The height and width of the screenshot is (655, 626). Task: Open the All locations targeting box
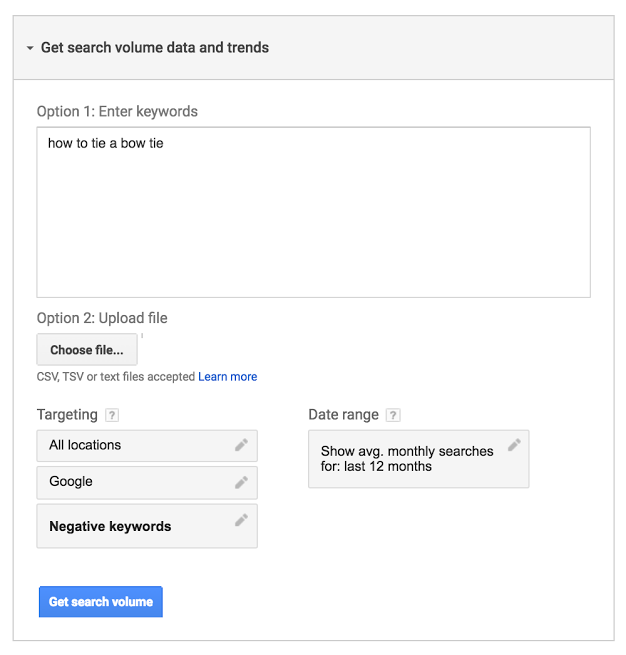coord(147,446)
